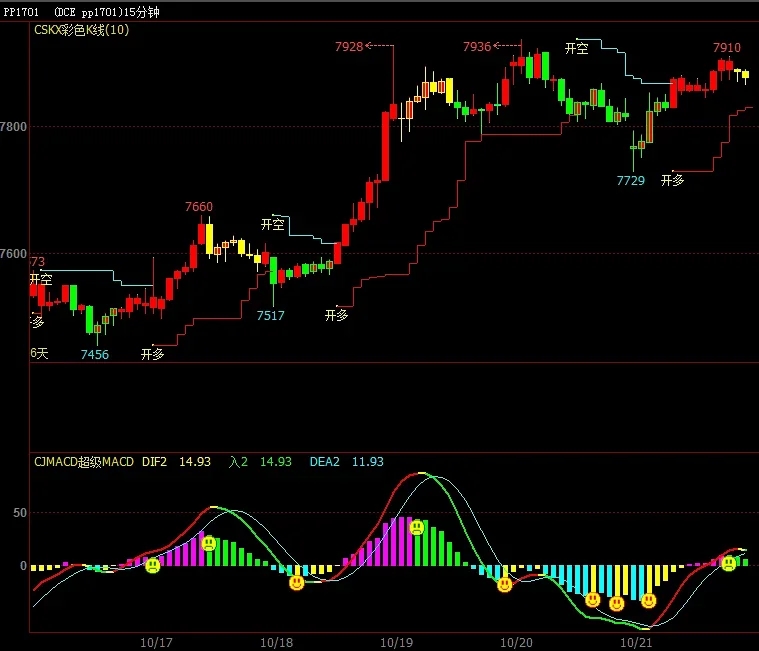Click the 开多 signal next to 7729
Viewport: 759px width, 651px height.
pyautogui.click(x=672, y=181)
